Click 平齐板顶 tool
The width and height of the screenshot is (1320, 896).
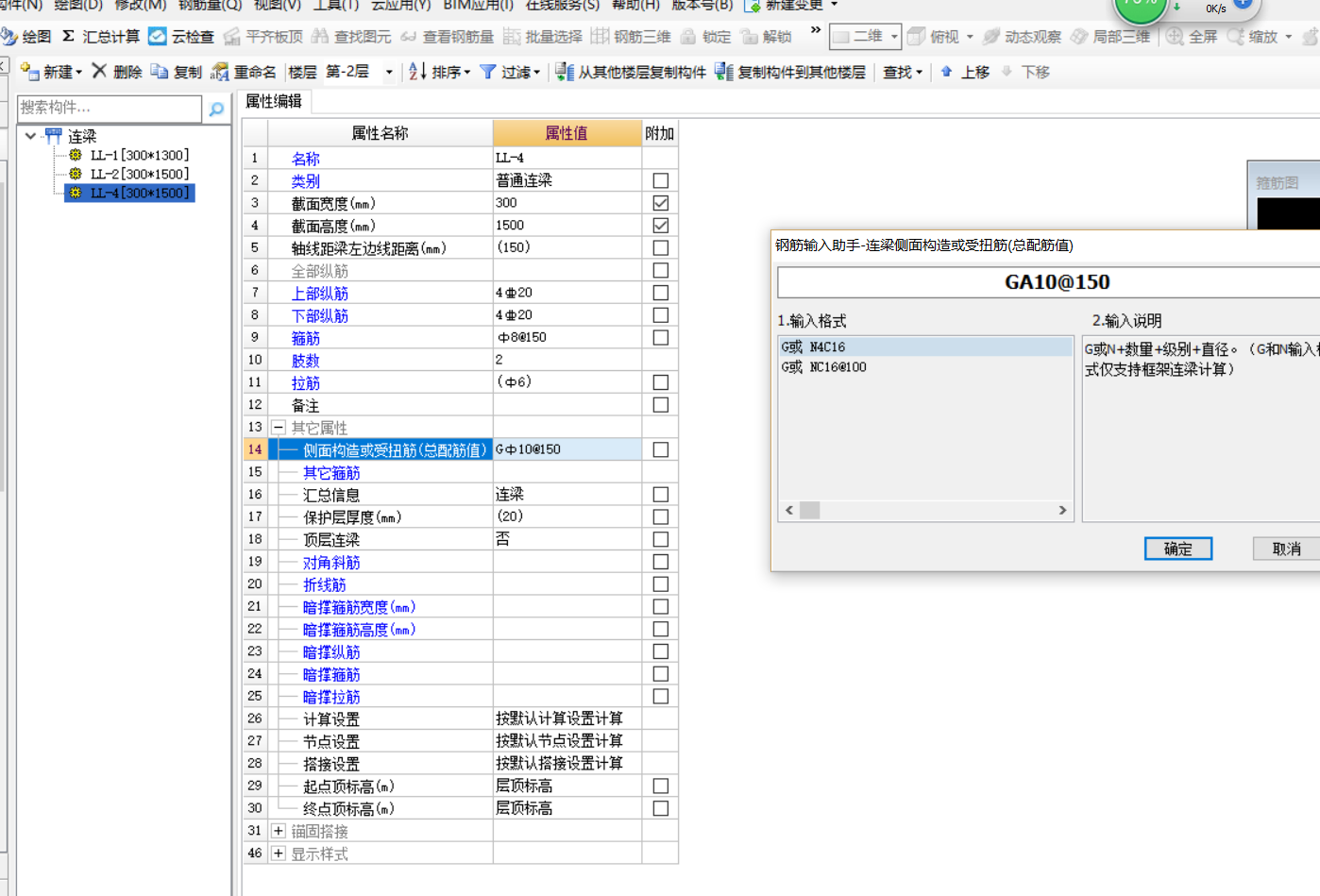click(263, 37)
